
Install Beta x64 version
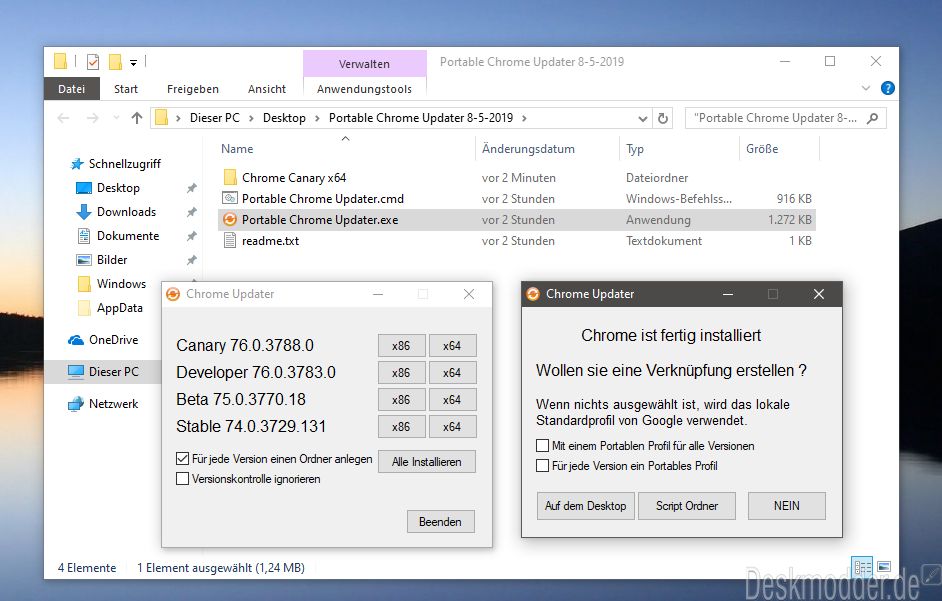(452, 400)
